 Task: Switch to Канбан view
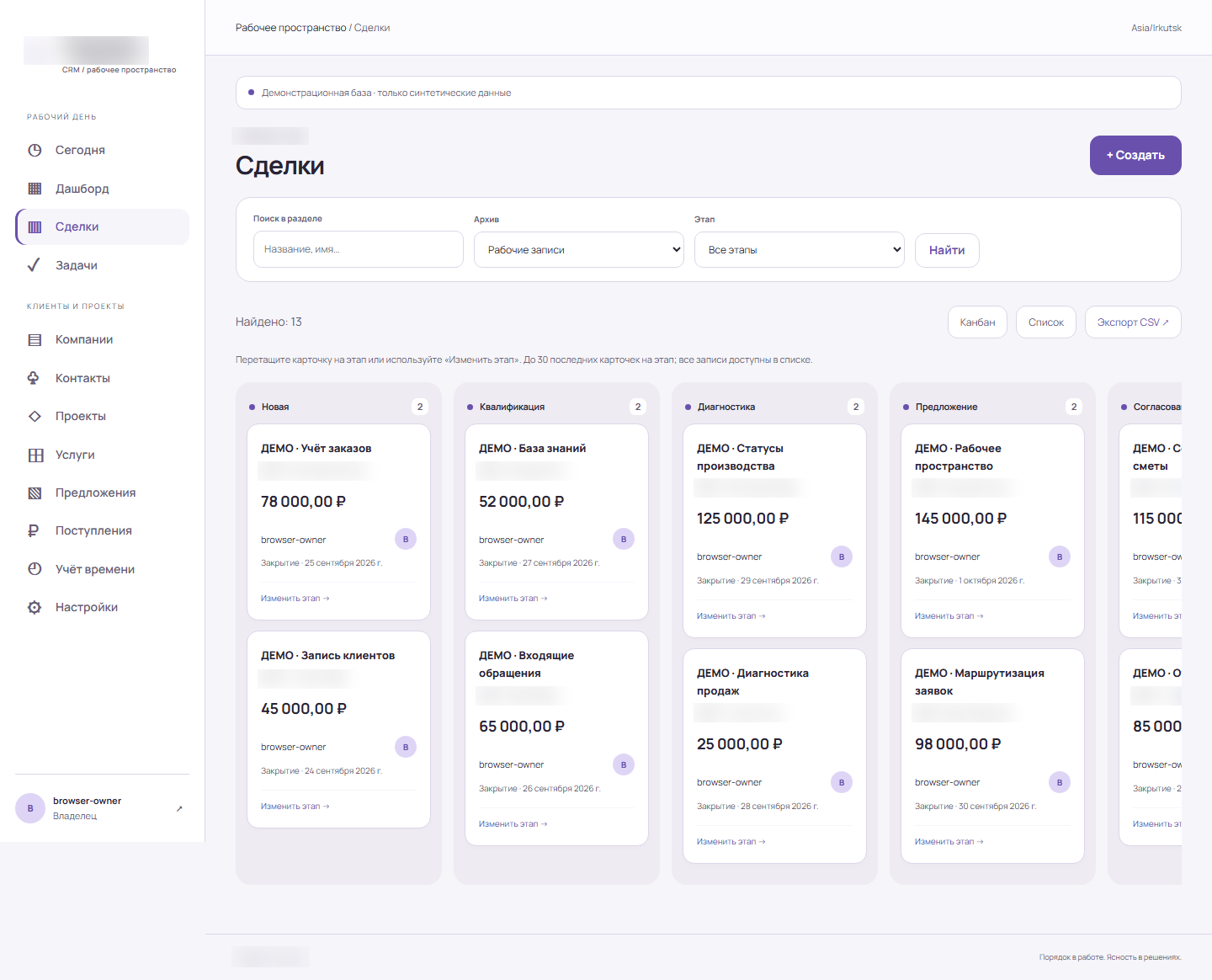tap(977, 322)
